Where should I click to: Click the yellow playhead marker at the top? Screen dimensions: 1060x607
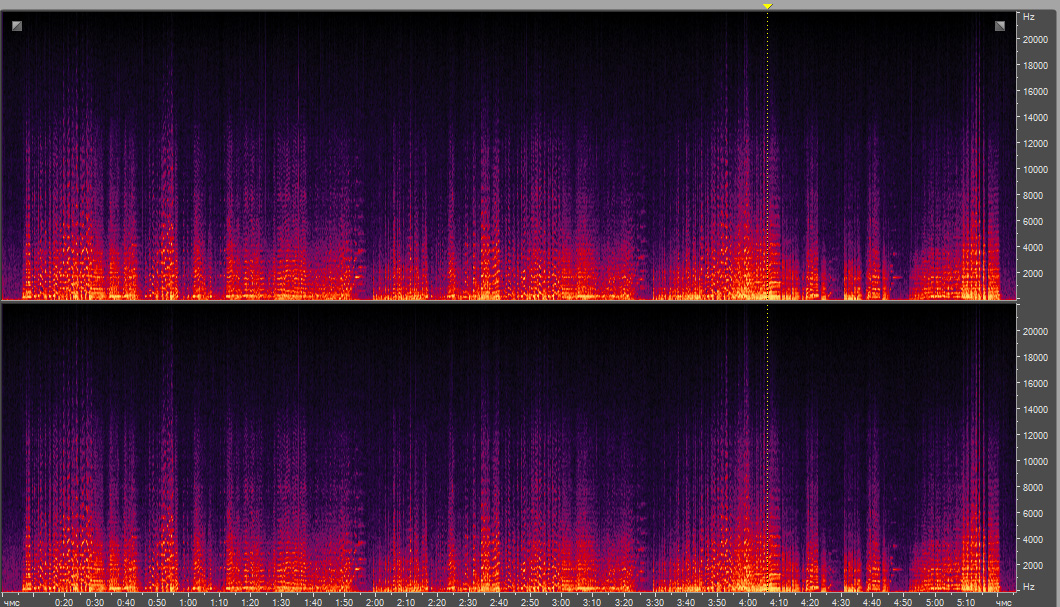click(x=767, y=6)
